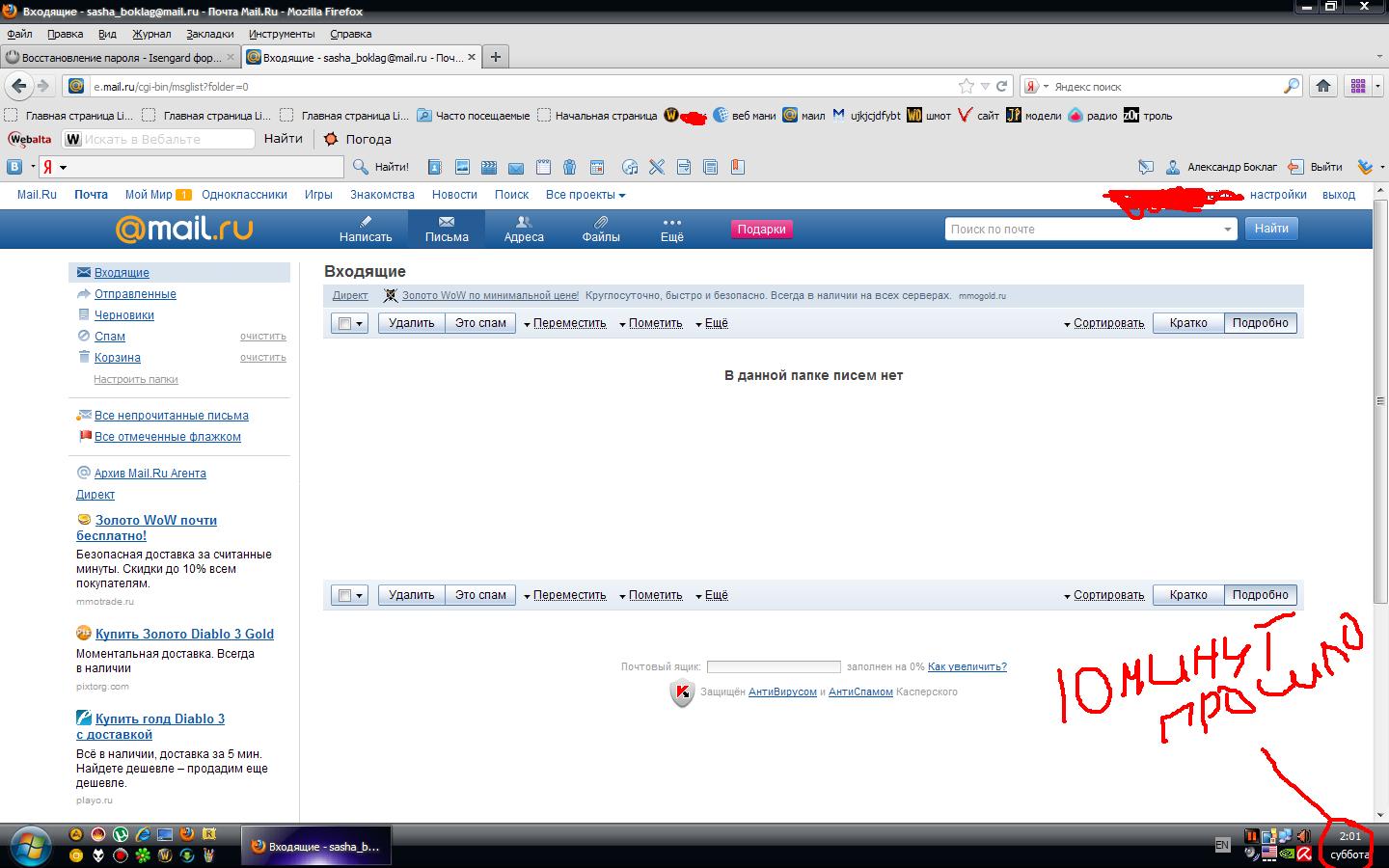Launch Internet Explorer from the quick launch
The image size is (1389, 868).
[143, 835]
